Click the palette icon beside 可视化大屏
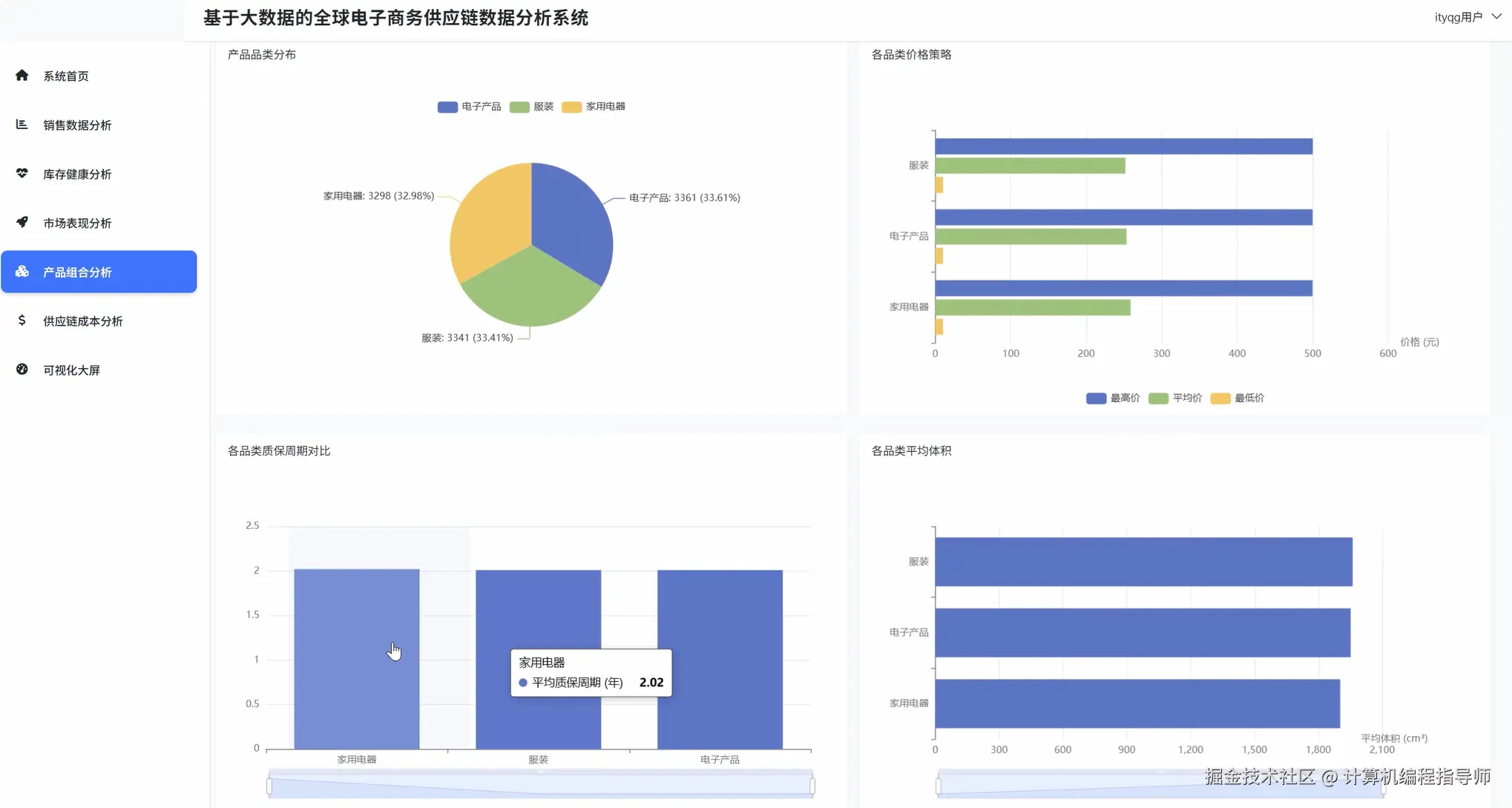 tap(22, 369)
